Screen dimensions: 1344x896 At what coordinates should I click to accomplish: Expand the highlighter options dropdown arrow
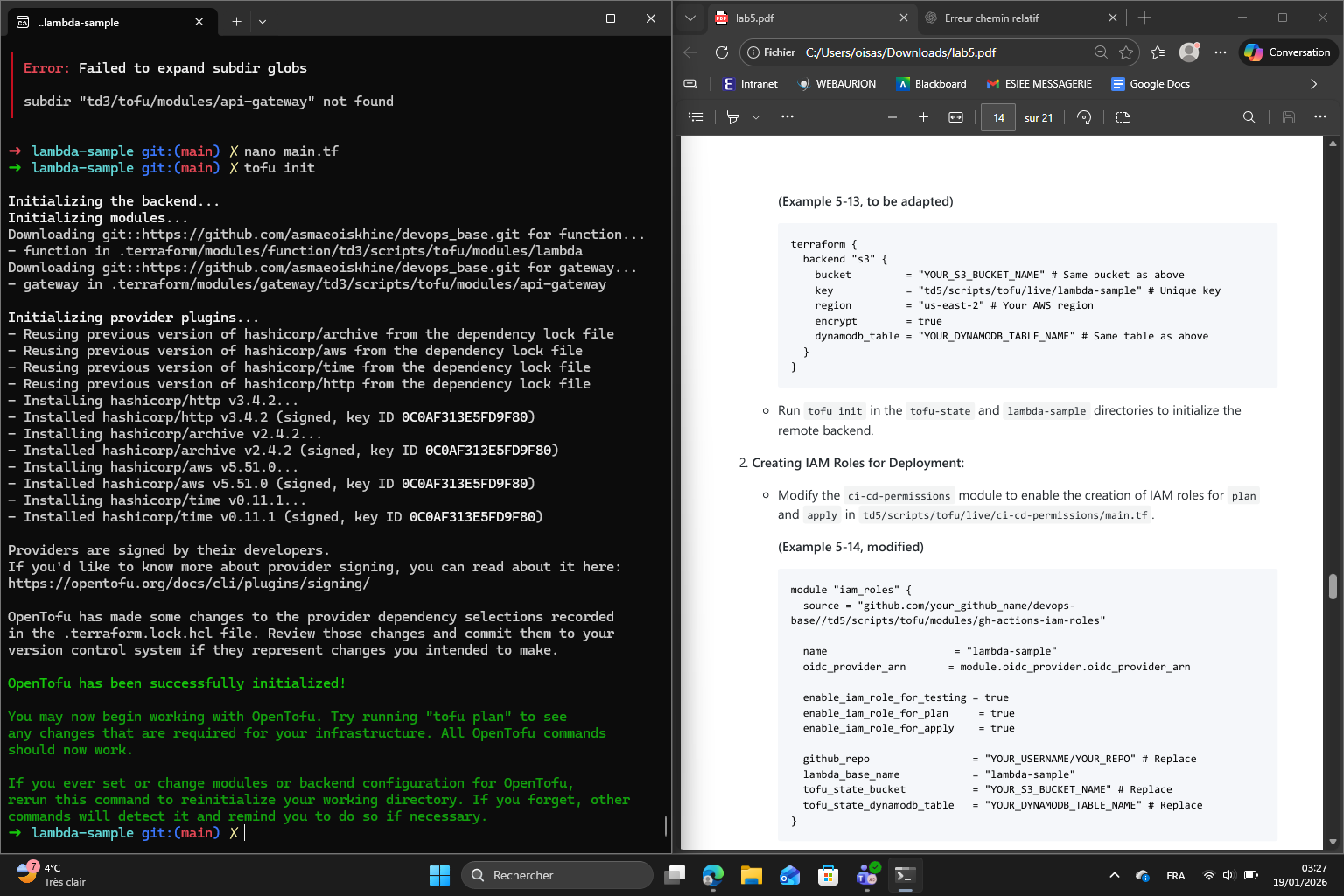pos(756,117)
